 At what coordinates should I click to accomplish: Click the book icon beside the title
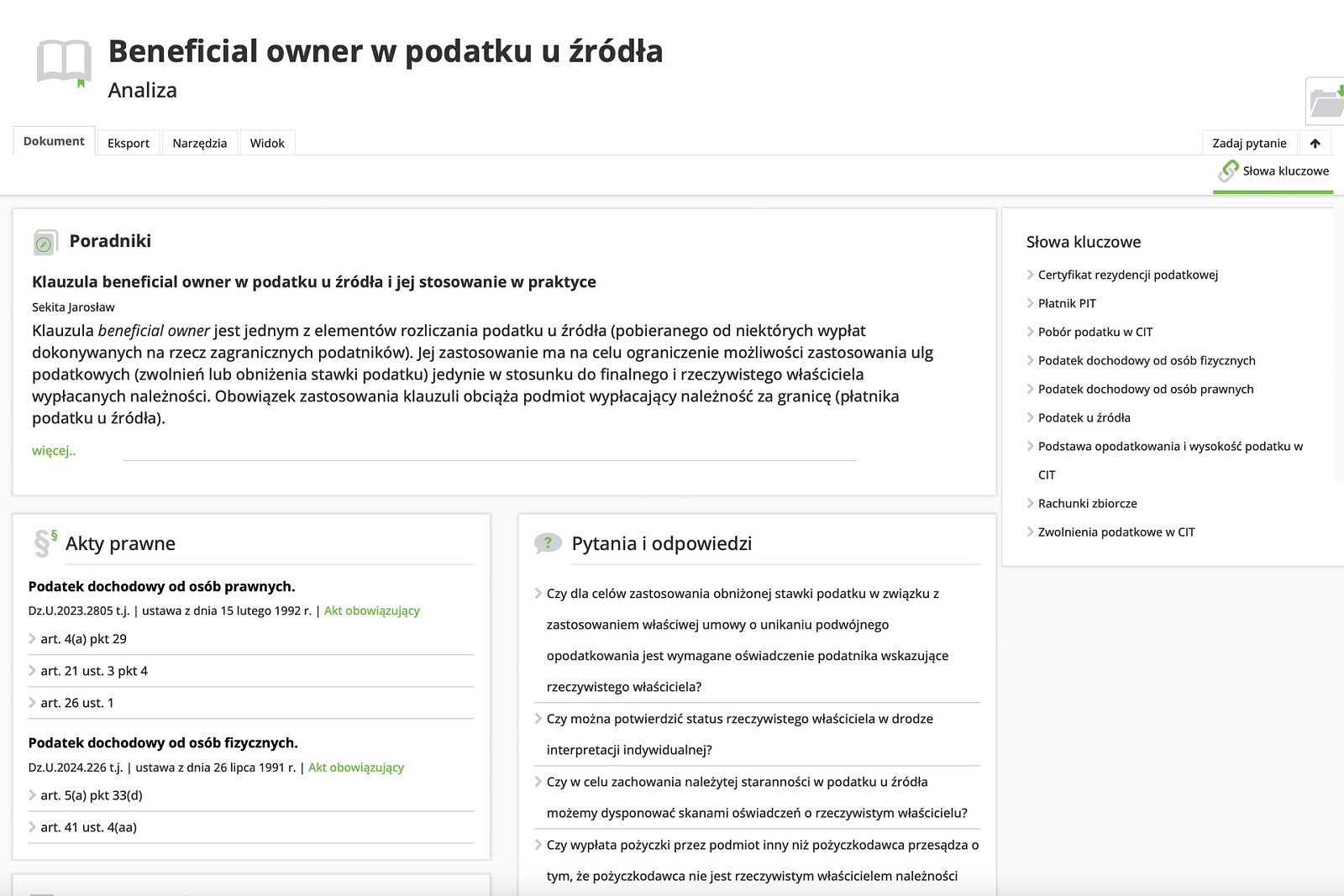coord(64,63)
